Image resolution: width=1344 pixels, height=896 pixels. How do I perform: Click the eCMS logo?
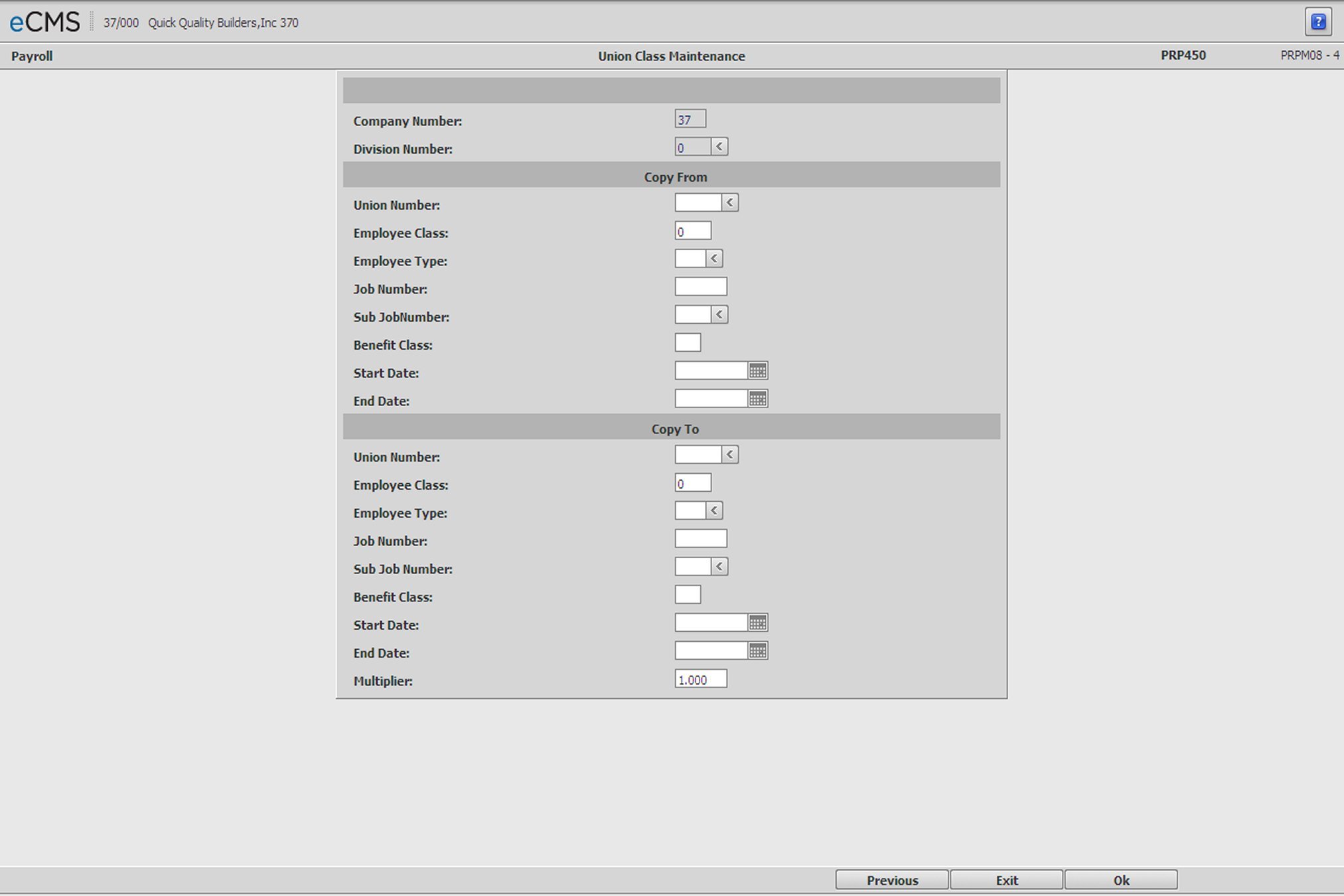pos(44,23)
